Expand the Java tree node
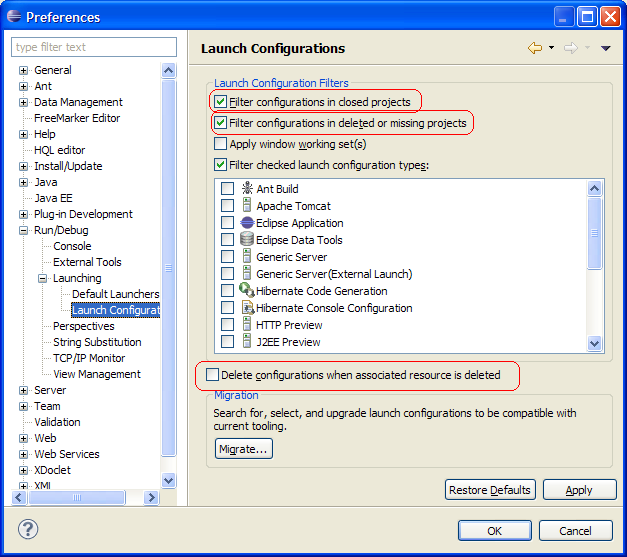Screen dimensions: 627x557 click(23, 182)
